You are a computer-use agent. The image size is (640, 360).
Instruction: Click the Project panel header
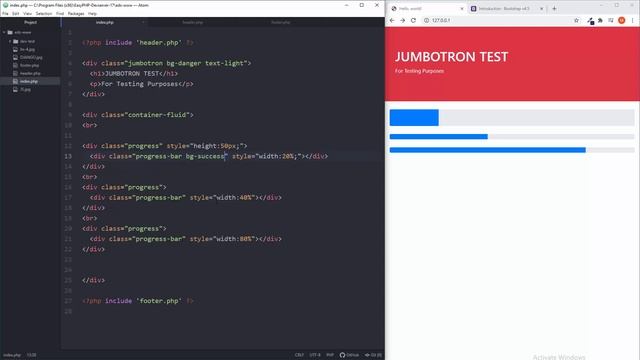coord(30,22)
